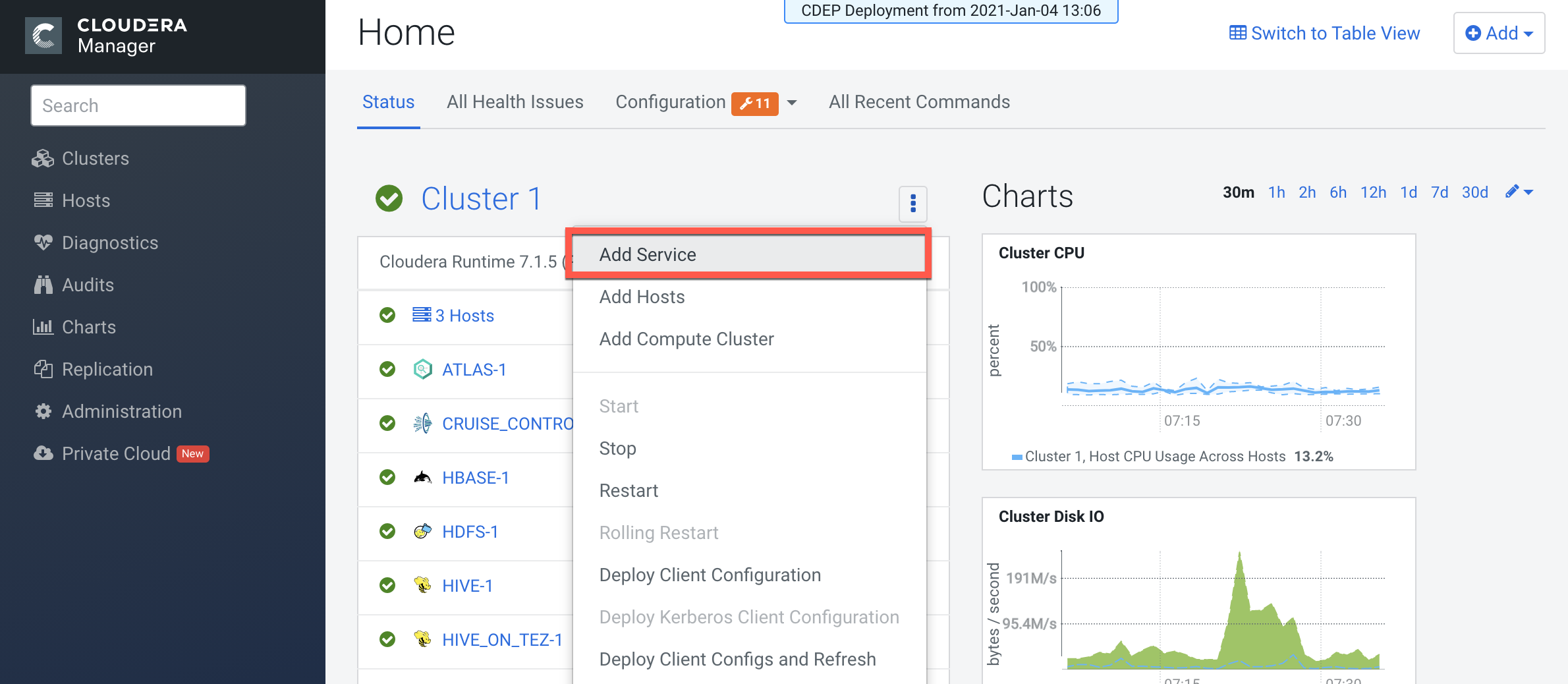
Task: Click the ATLAS-1 service icon
Action: point(423,369)
